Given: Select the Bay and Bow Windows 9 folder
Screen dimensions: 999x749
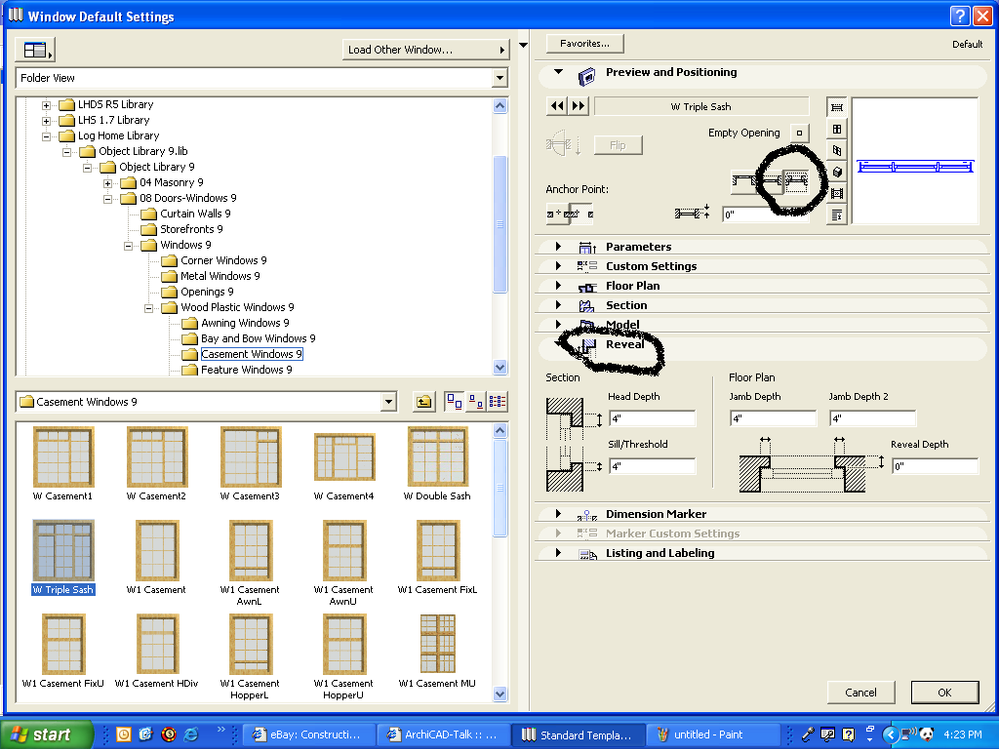Looking at the screenshot, I should pyautogui.click(x=258, y=339).
